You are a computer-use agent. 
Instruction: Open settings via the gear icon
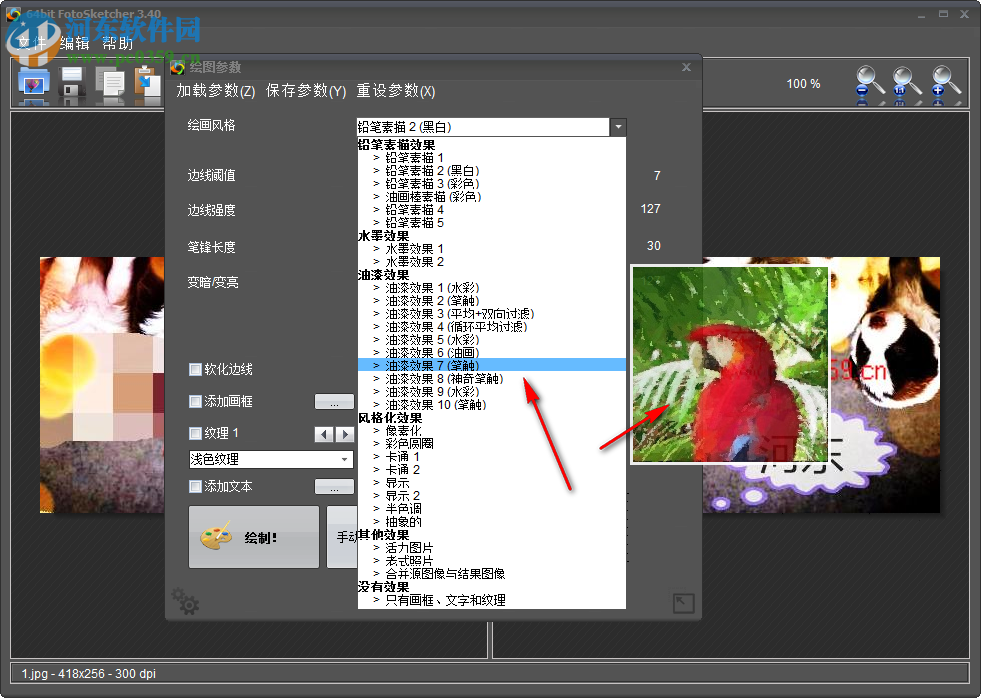[184, 601]
